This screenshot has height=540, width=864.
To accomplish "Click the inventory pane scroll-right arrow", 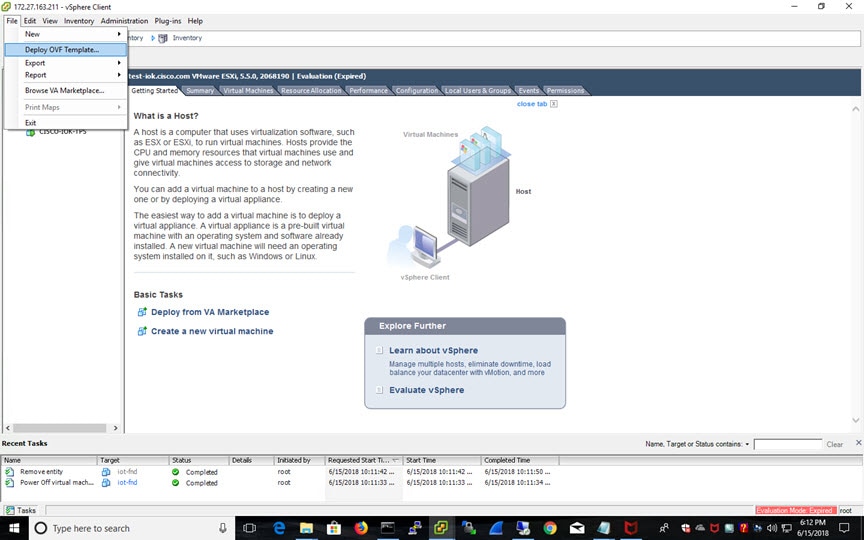I will tap(116, 428).
